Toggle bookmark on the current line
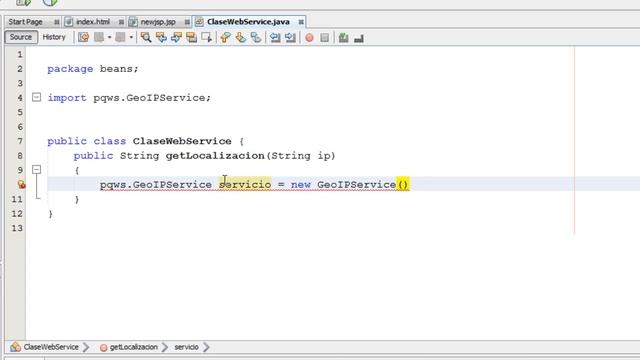The width and height of the screenshot is (640, 360). [x=256, y=38]
